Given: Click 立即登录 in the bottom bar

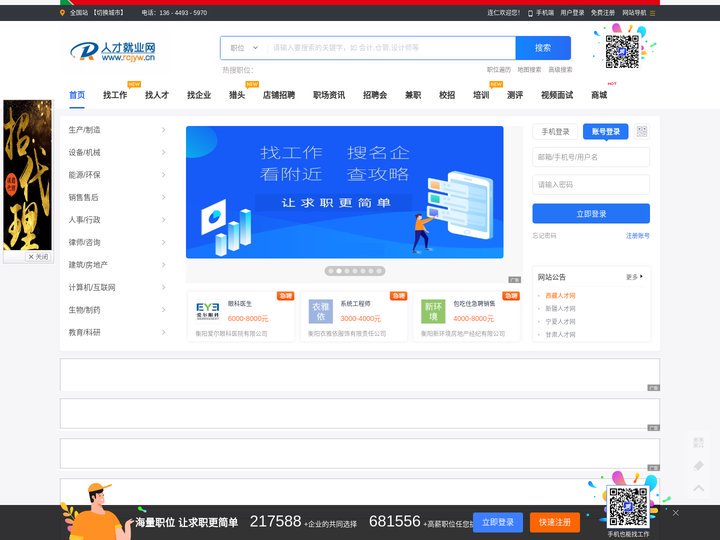Looking at the screenshot, I should (x=498, y=522).
